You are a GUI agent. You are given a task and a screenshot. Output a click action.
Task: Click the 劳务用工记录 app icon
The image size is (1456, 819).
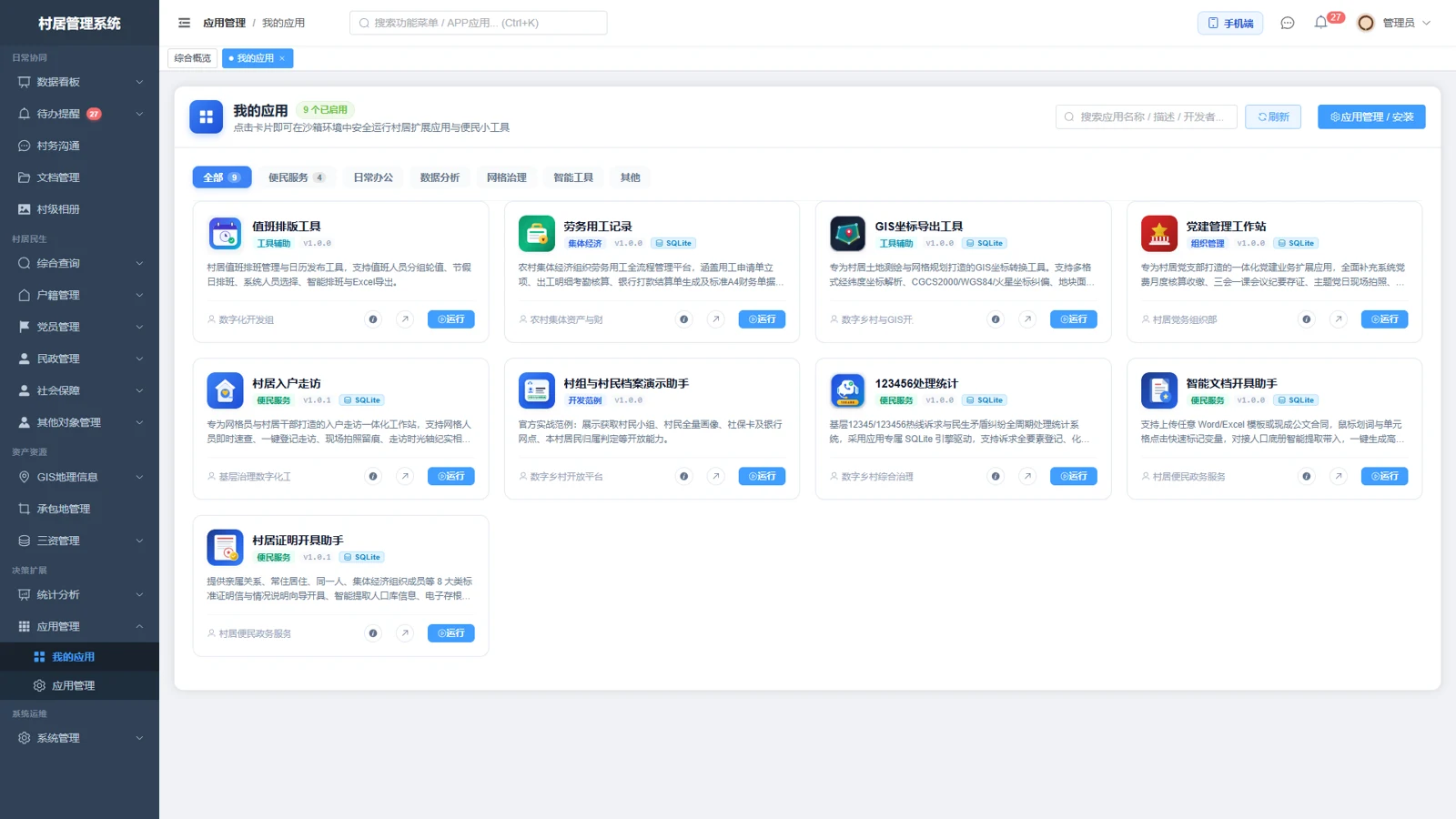point(536,234)
